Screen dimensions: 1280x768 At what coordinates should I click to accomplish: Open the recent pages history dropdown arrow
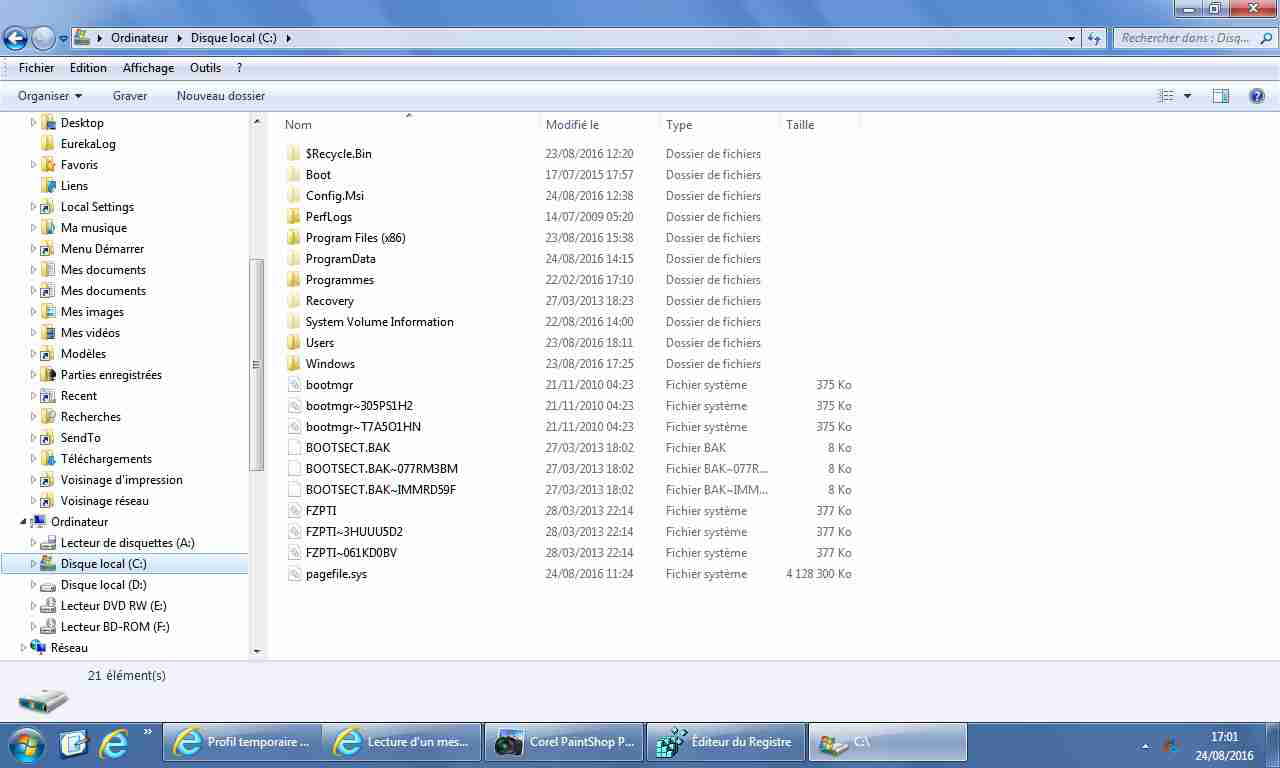(x=63, y=39)
